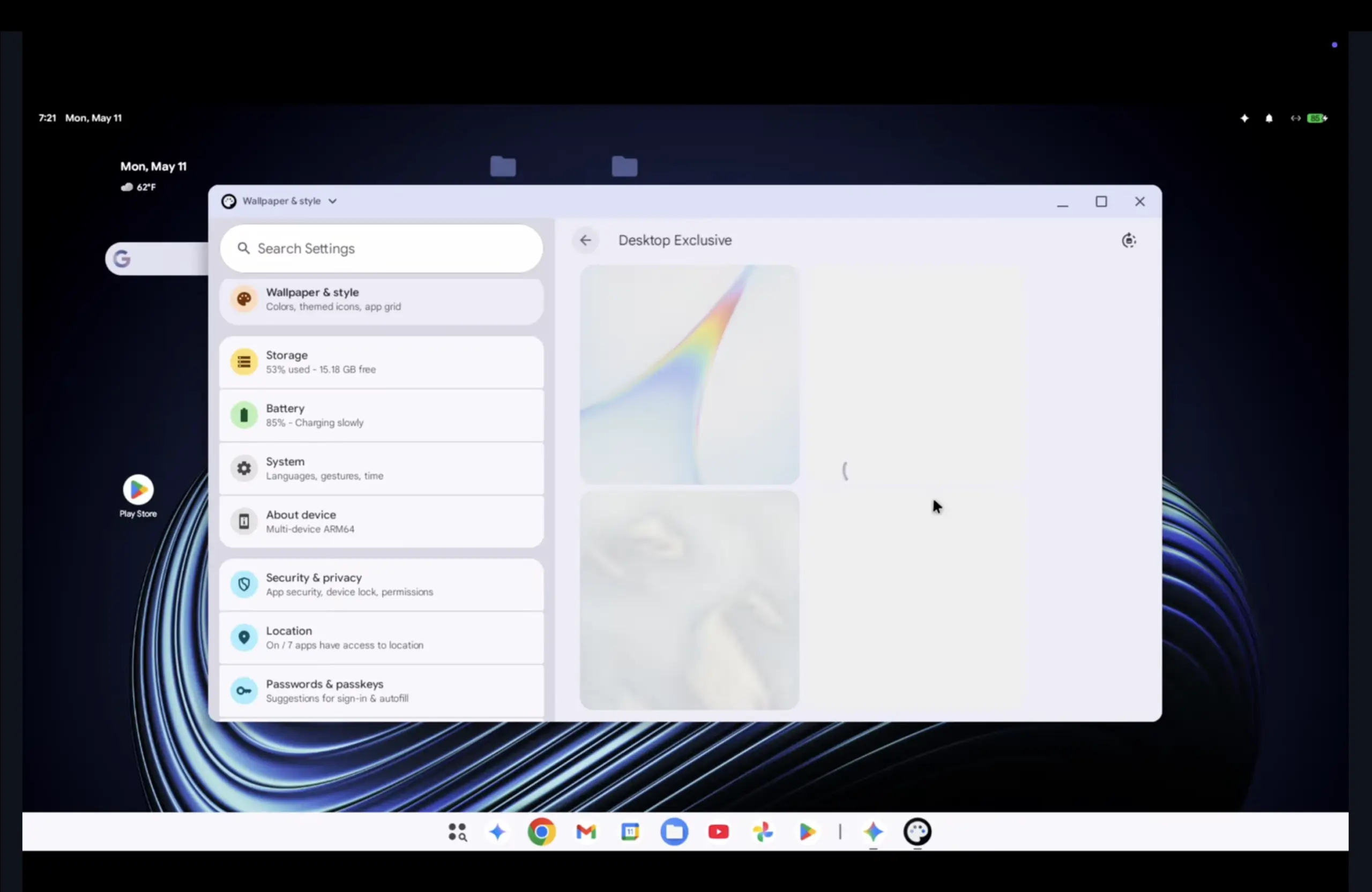Screen dimensions: 1372x892
Task: Click the sparkle icon in the status bar
Action: coord(1244,118)
